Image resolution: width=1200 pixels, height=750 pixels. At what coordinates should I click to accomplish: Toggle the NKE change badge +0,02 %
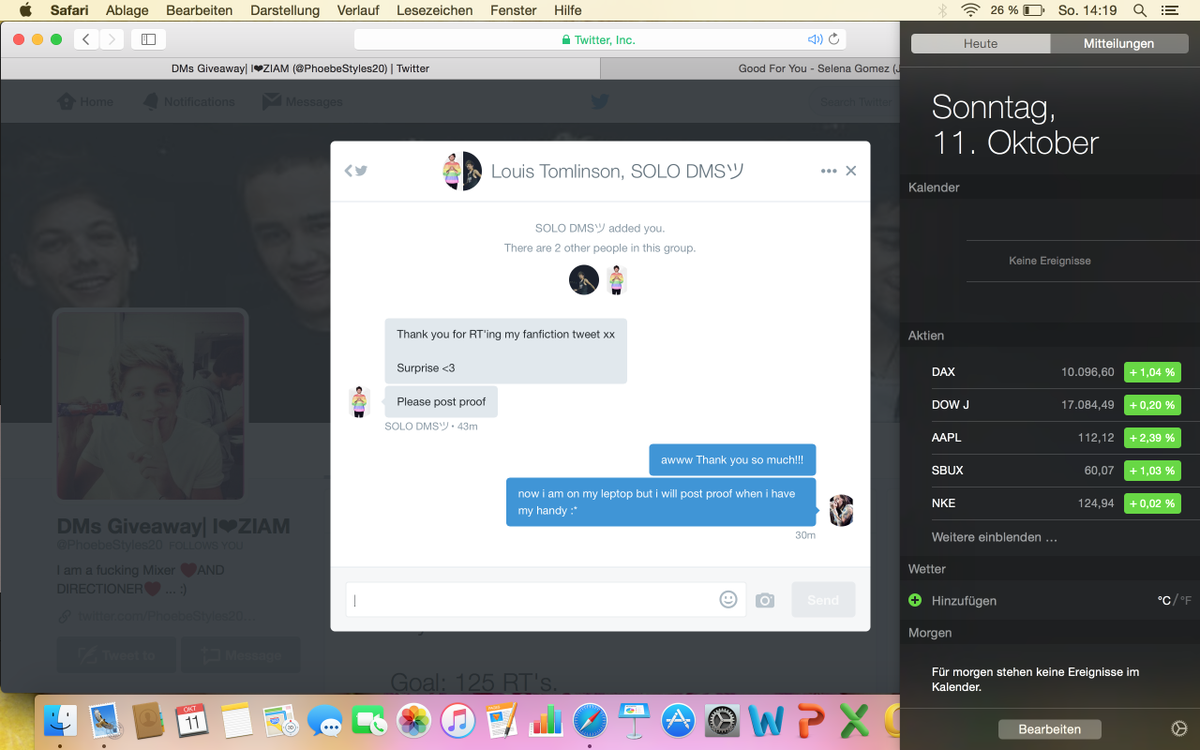1152,503
